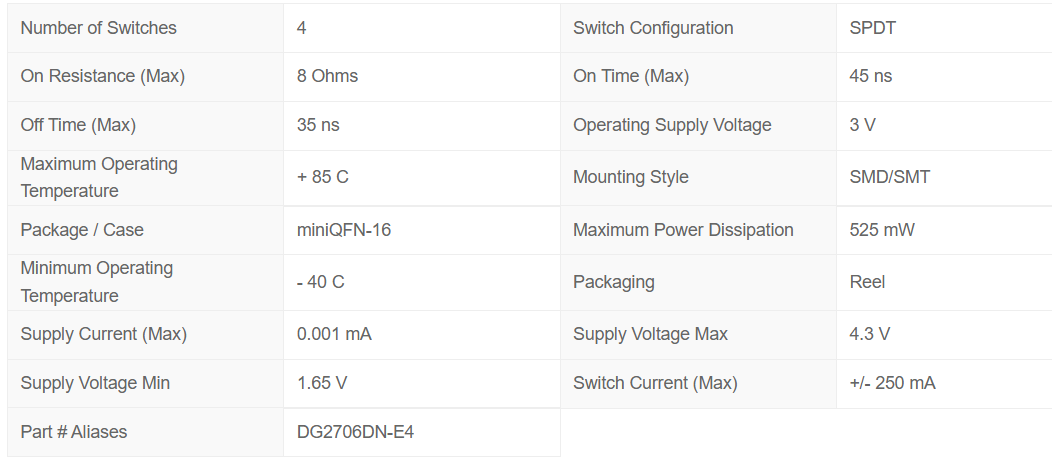Select the - 40 C minimum temperature
The height and width of the screenshot is (463, 1052).
pos(321,282)
